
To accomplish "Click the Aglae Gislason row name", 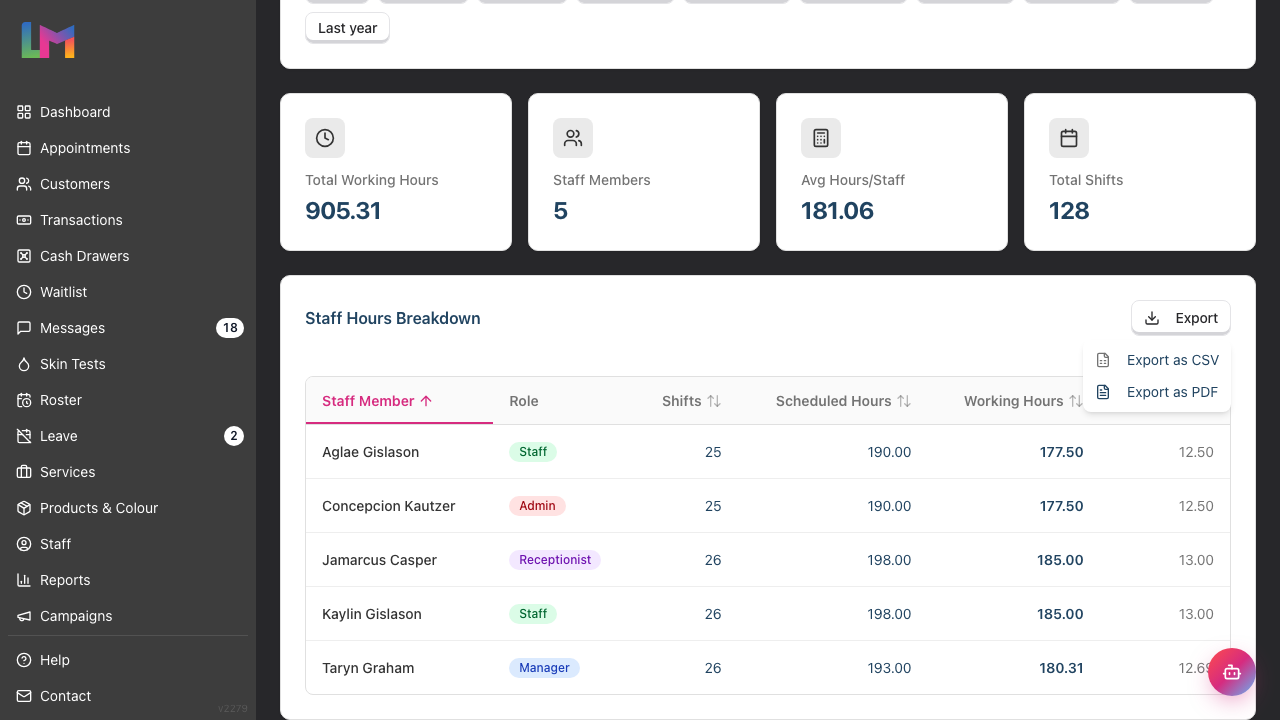I will (370, 452).
